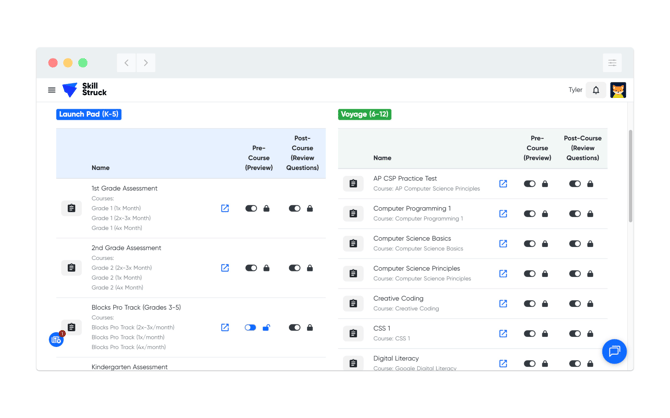Click the lock icon for Creative Coding pre-course
Viewport: 670px width, 418px height.
[x=545, y=304]
